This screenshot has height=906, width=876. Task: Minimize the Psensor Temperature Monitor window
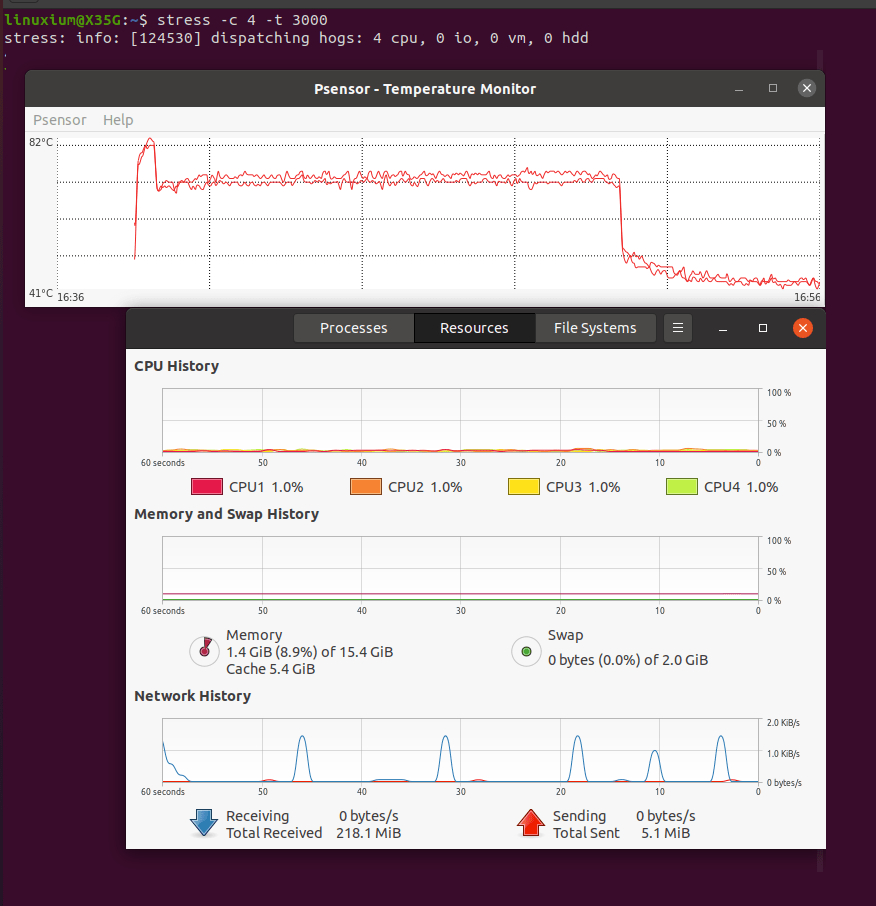738,88
